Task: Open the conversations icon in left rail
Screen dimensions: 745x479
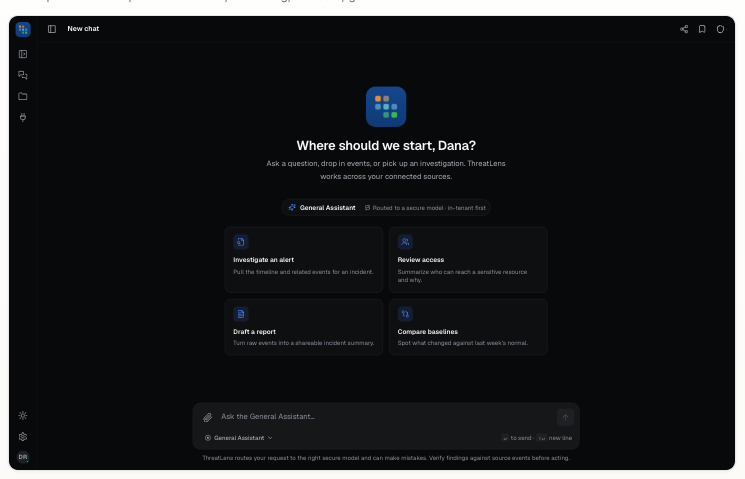Action: [23, 75]
